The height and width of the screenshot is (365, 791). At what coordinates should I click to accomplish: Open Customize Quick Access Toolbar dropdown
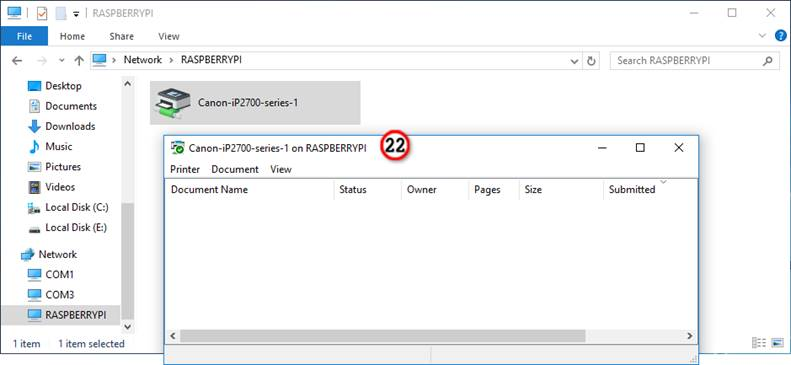pos(76,14)
